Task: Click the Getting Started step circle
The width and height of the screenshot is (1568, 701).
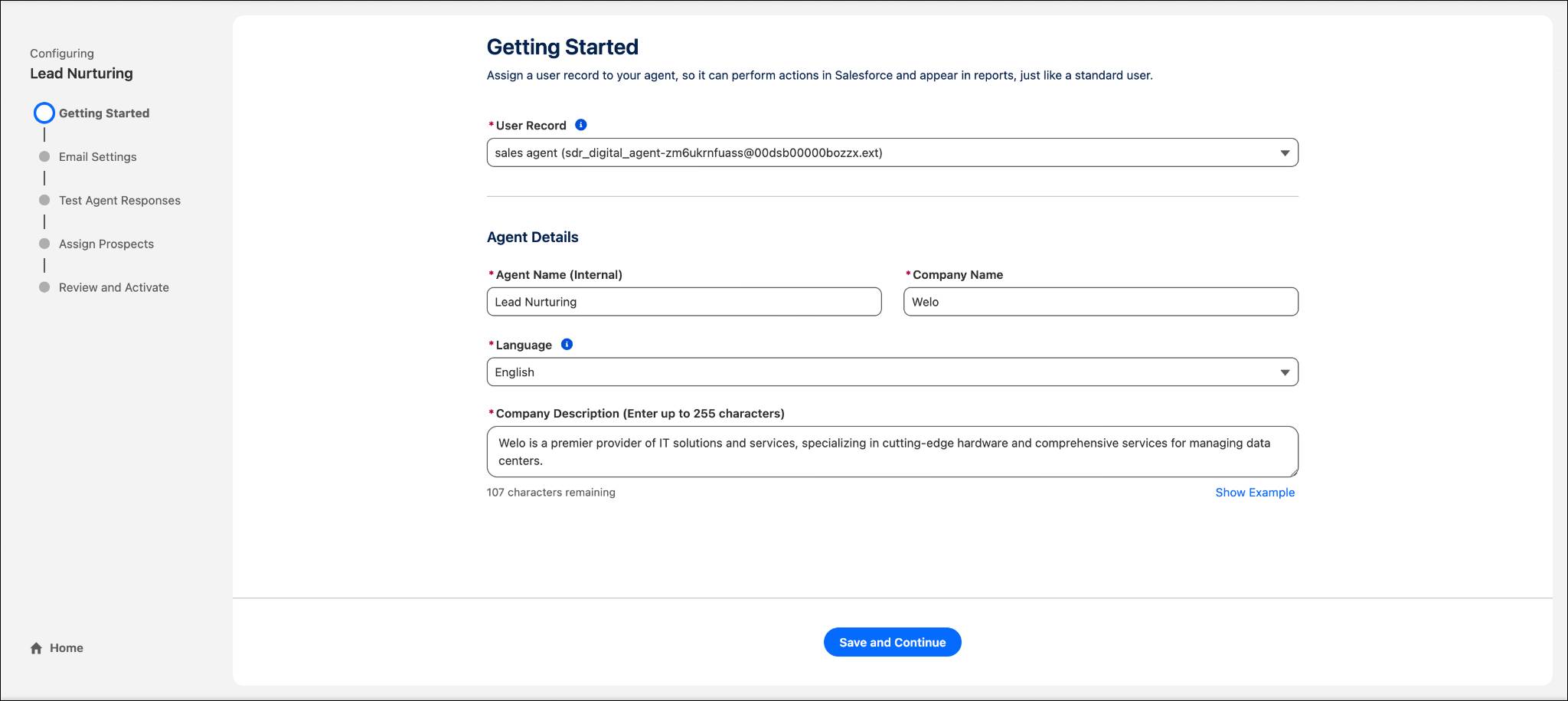Action: pyautogui.click(x=44, y=113)
